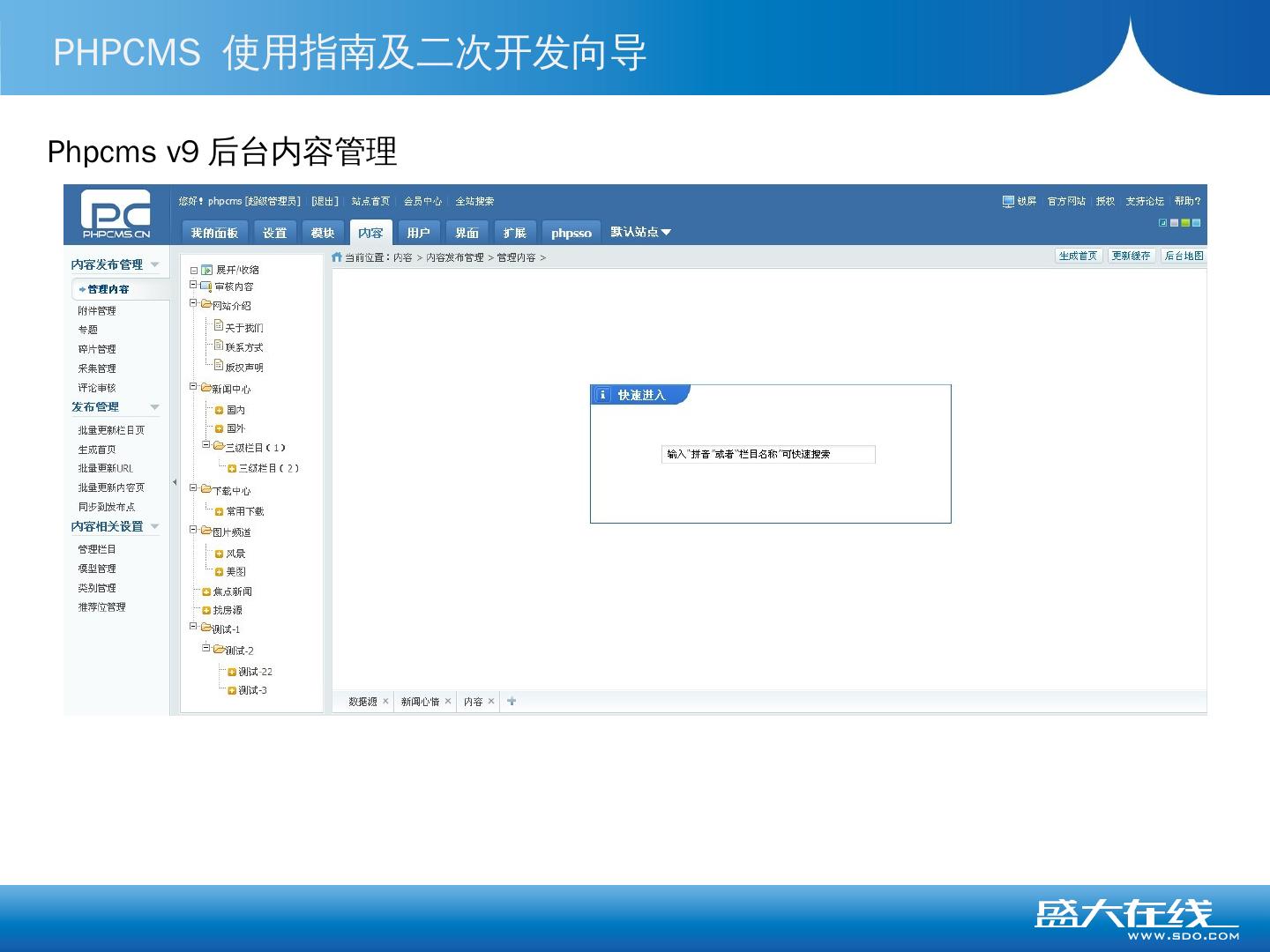Image resolution: width=1270 pixels, height=952 pixels.
Task: Click the home icon in the breadcrumb
Action: pyautogui.click(x=336, y=257)
